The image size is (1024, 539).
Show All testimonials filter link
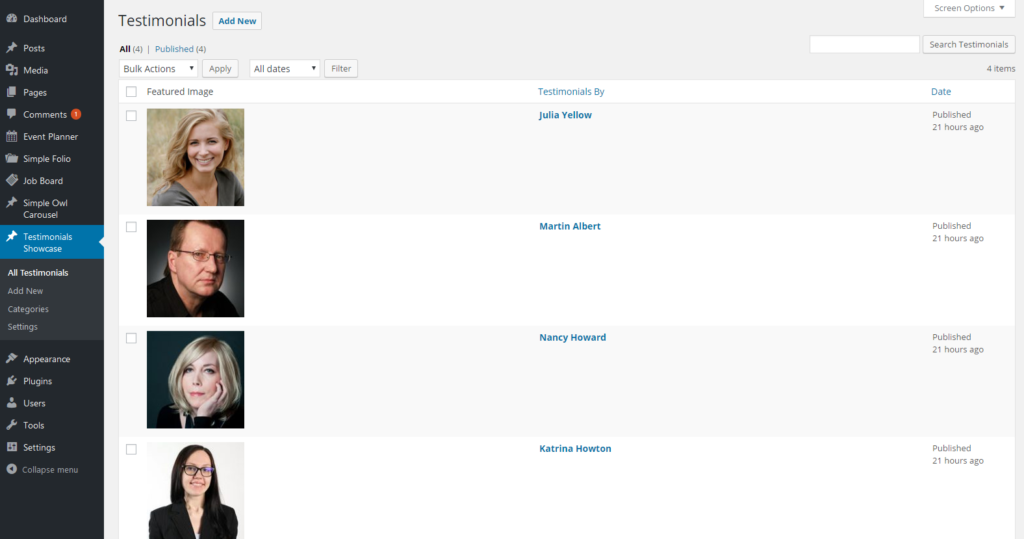click(x=125, y=49)
